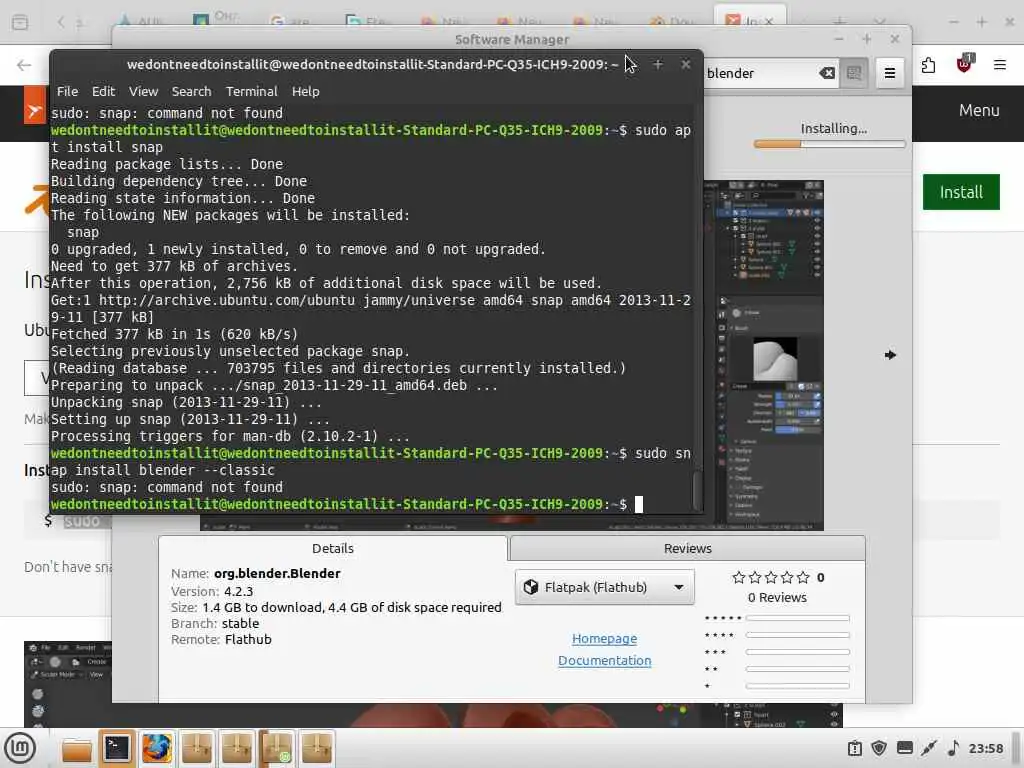Image resolution: width=1024 pixels, height=768 pixels.
Task: Click the green Install button on the Snapcraft page
Action: pyautogui.click(x=961, y=192)
